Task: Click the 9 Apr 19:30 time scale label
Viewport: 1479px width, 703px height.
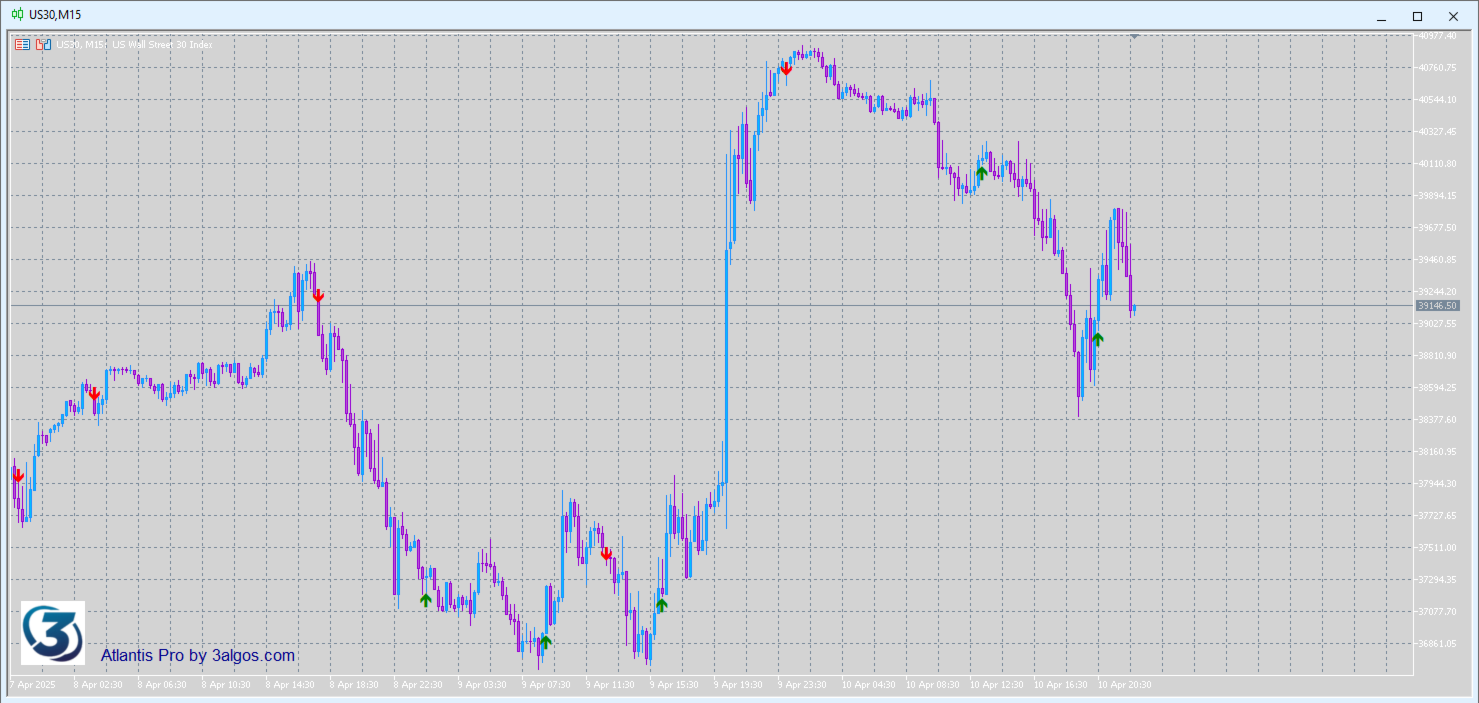Action: [x=738, y=685]
